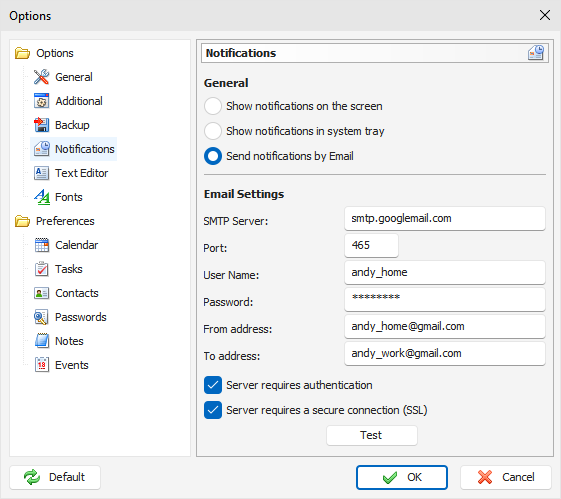Viewport: 561px width, 499px height.
Task: Click the Passwords key icon
Action: pos(42,317)
